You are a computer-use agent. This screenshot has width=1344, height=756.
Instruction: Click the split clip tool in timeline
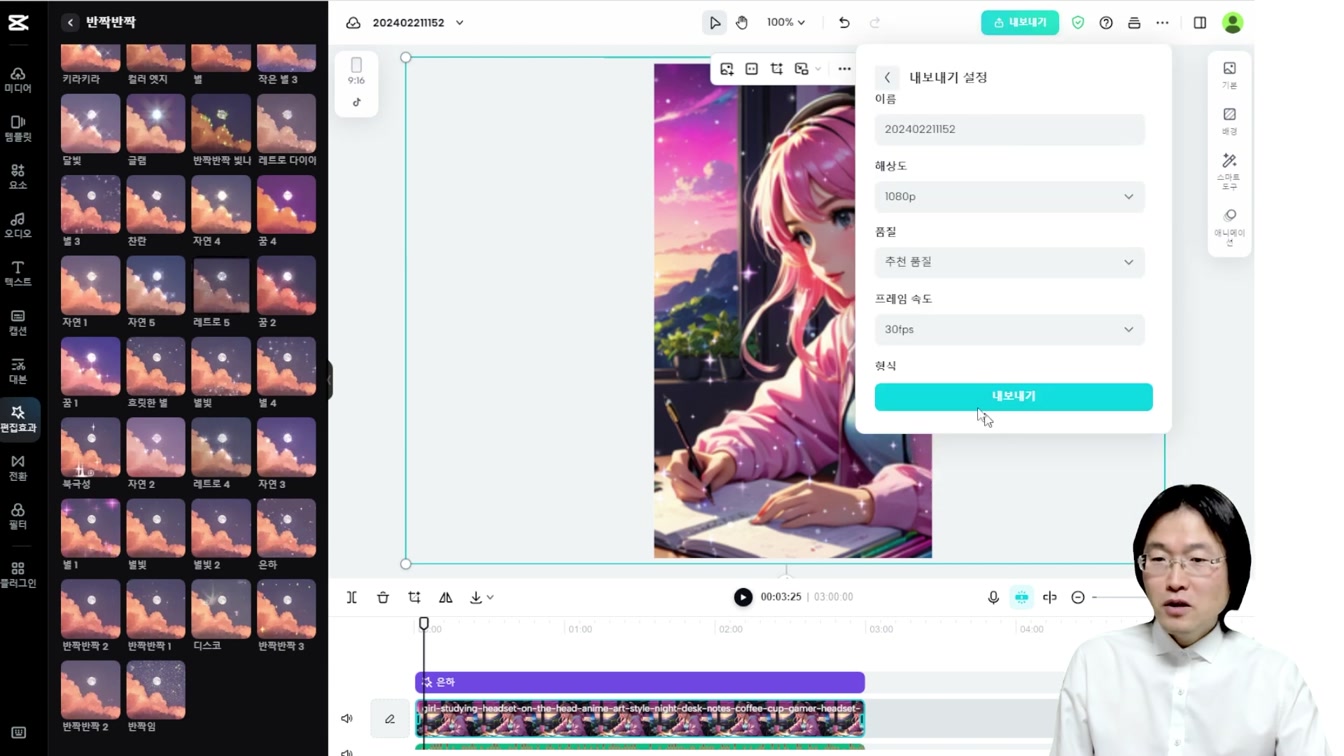tap(352, 597)
